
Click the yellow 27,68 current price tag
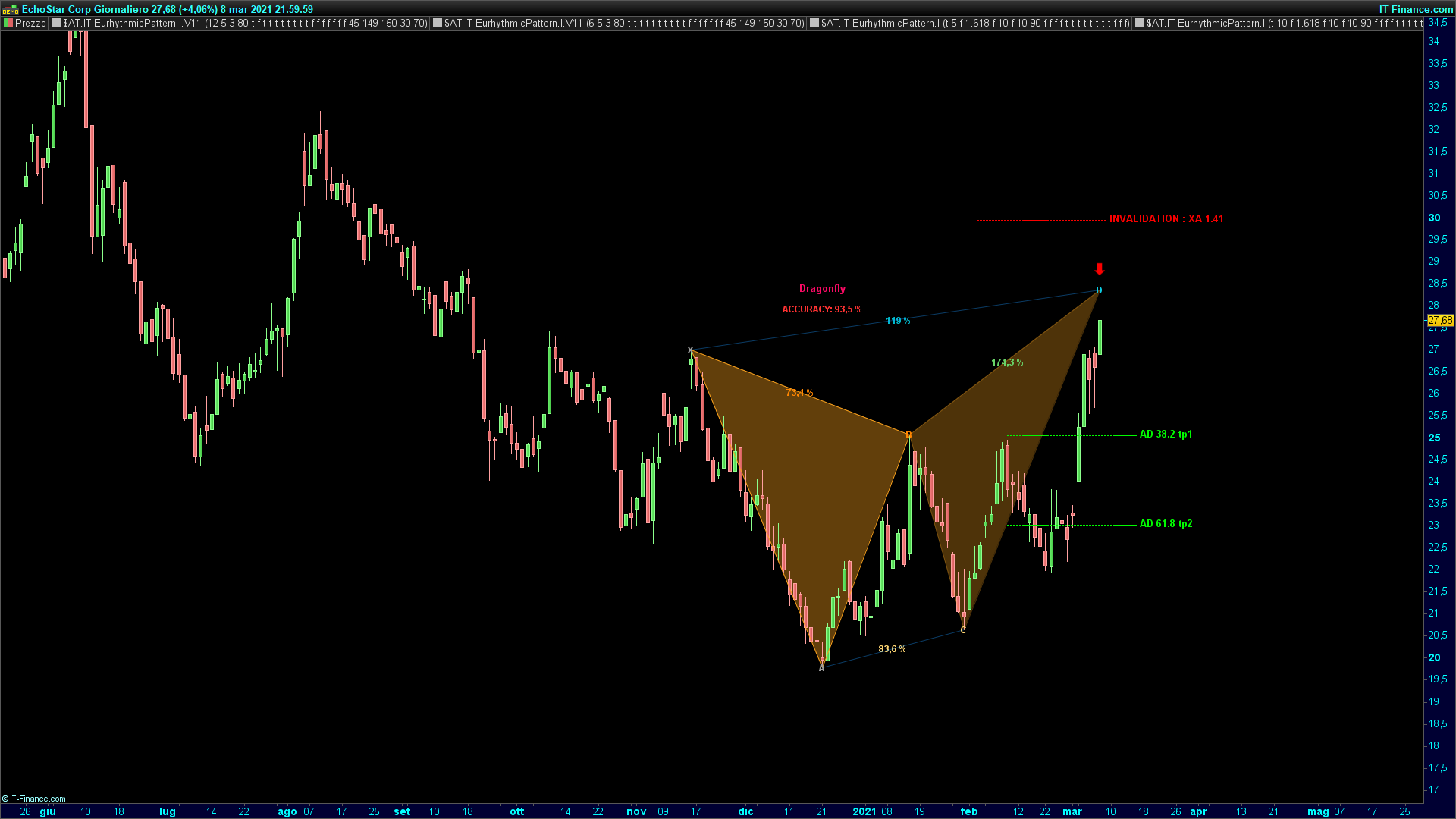click(x=1440, y=321)
